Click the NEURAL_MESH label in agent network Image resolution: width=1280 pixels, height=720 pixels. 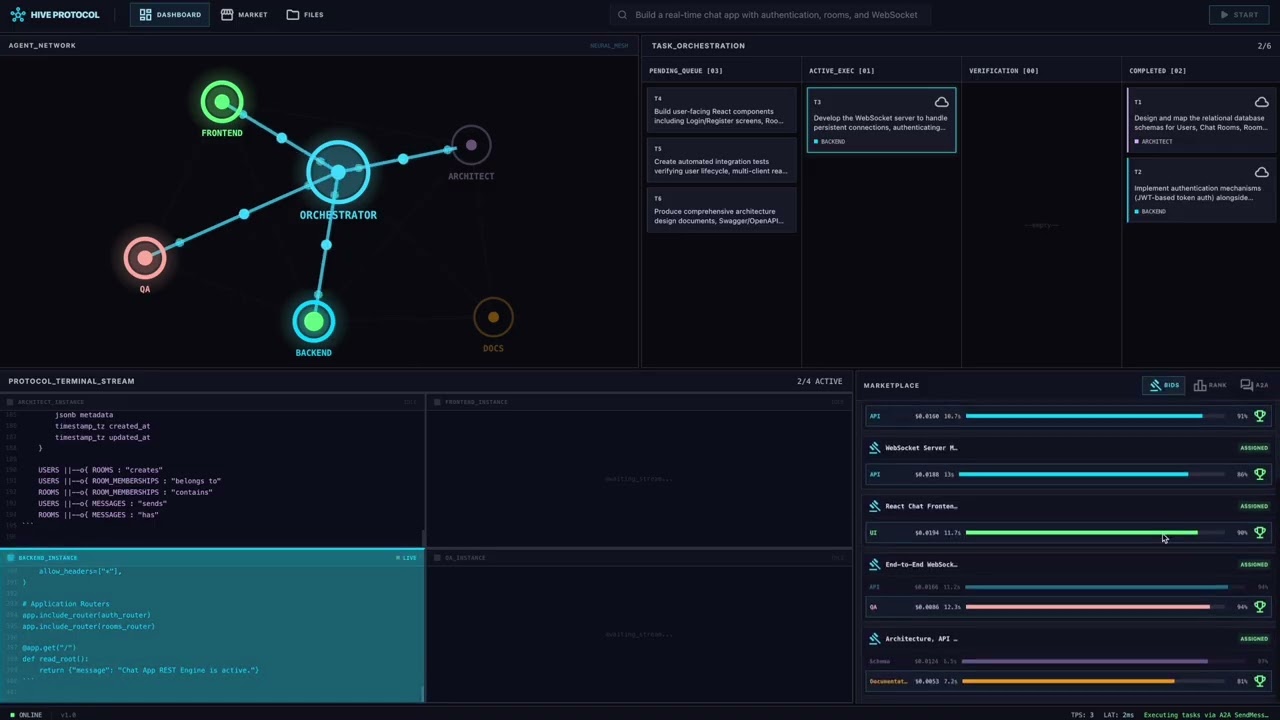pos(609,46)
